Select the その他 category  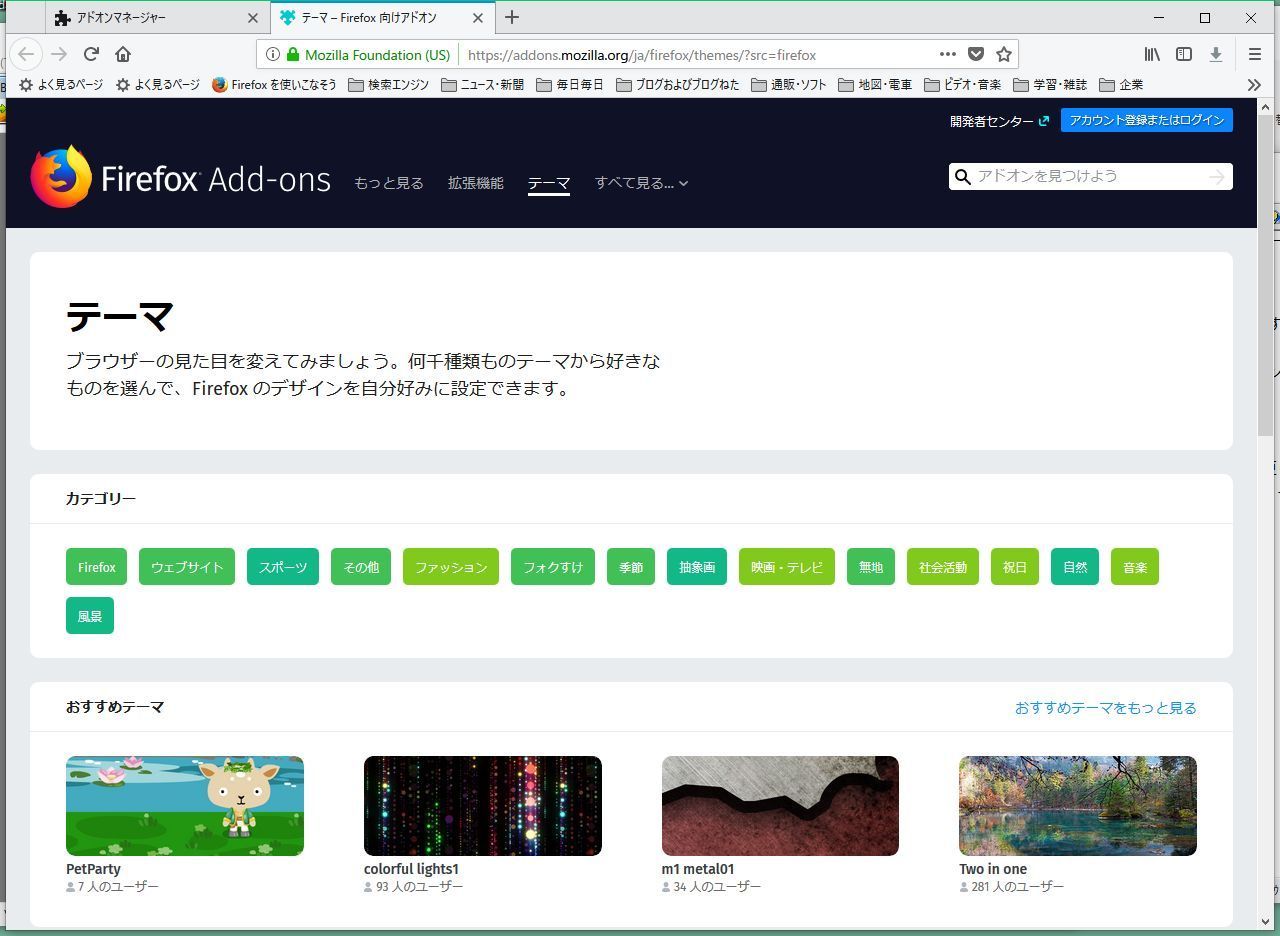click(361, 567)
